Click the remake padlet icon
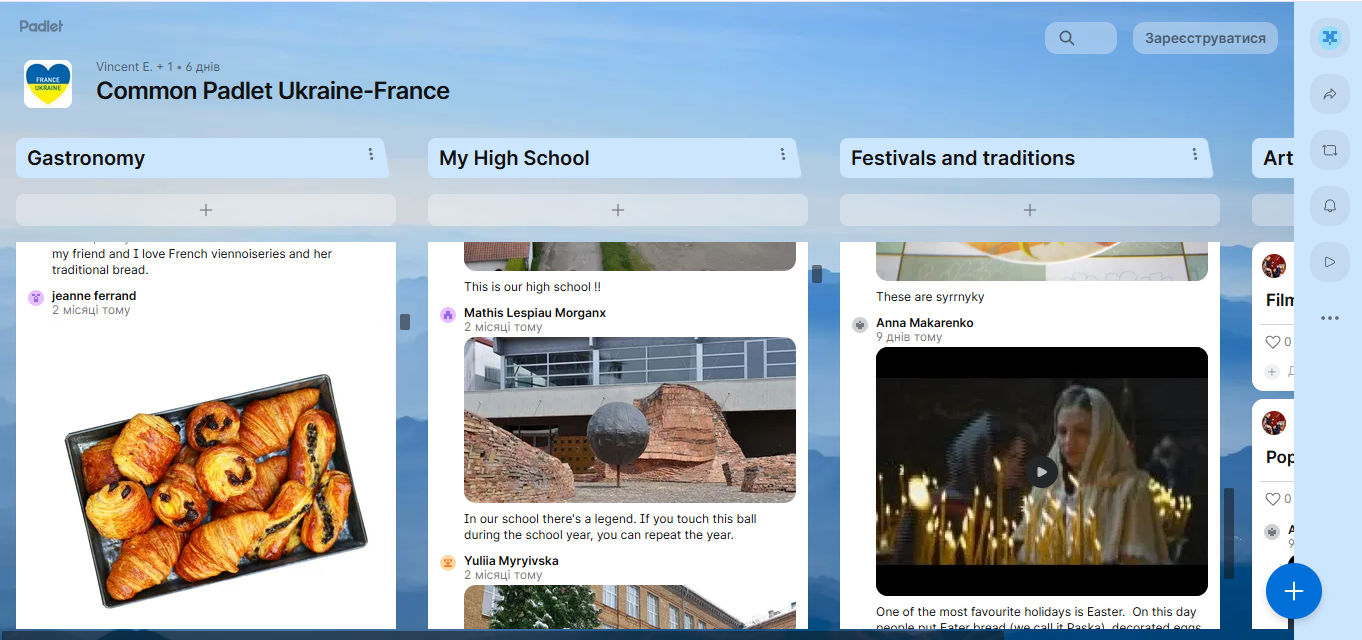Image resolution: width=1362 pixels, height=640 pixels. pos(1329,150)
